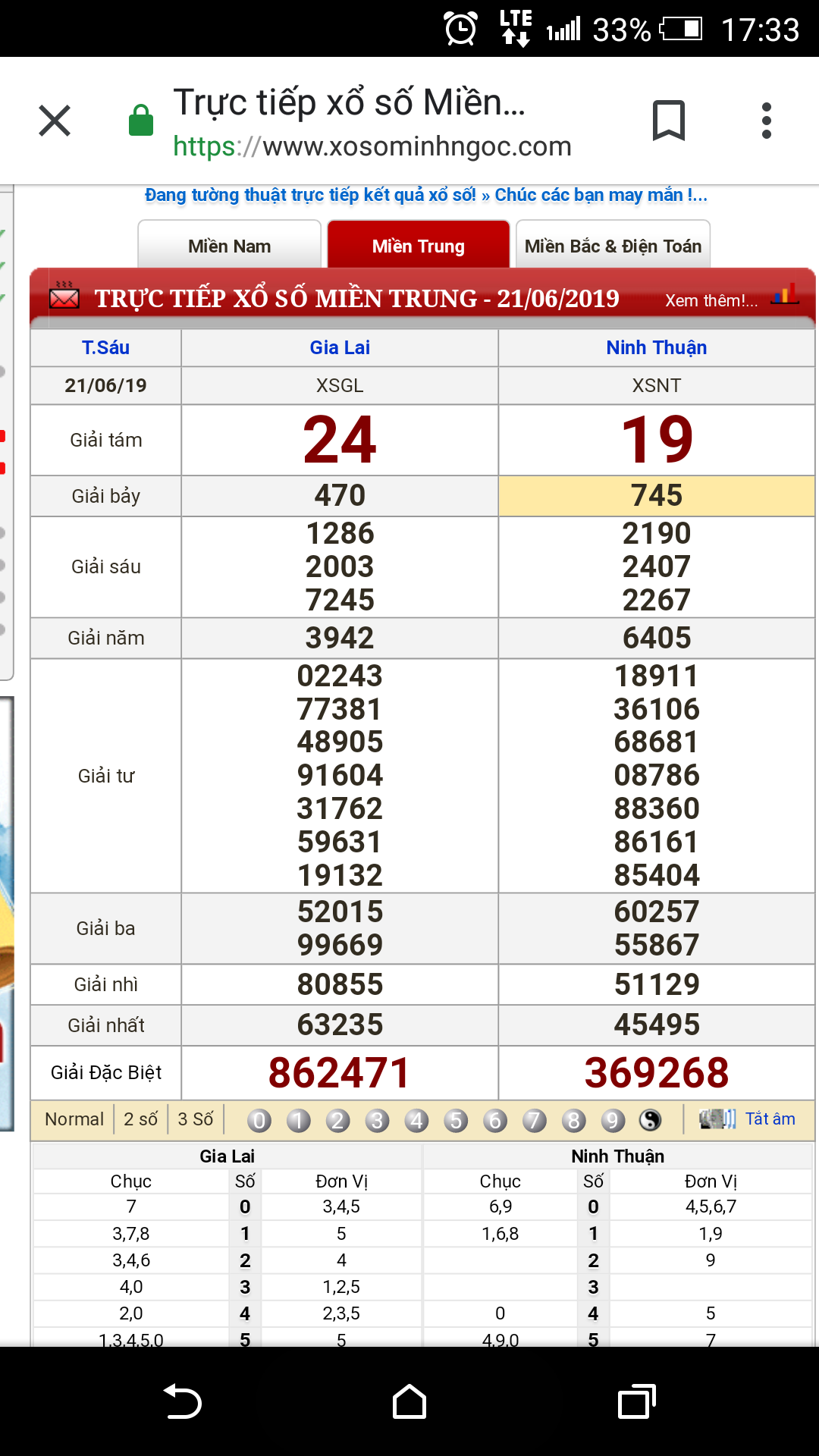Tap the green secure lock icon
819x1456 pixels.
(141, 120)
